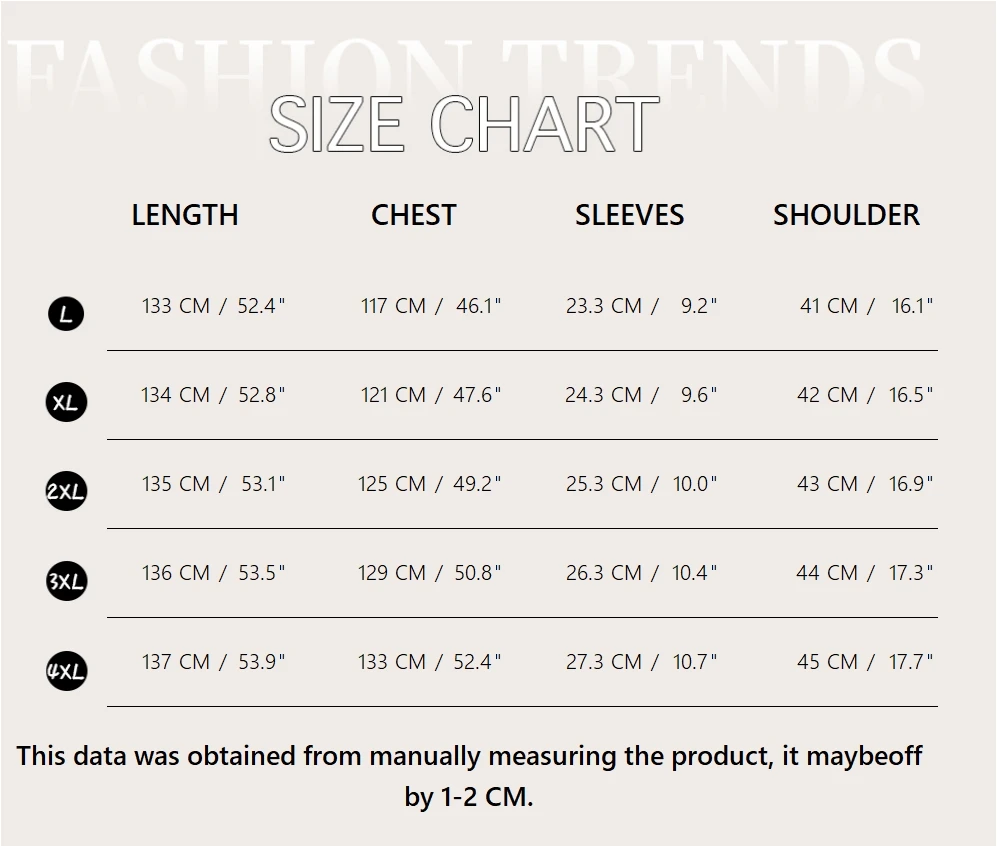
Task: Select the 3XL shoulder value 44 CM
Action: point(827,573)
